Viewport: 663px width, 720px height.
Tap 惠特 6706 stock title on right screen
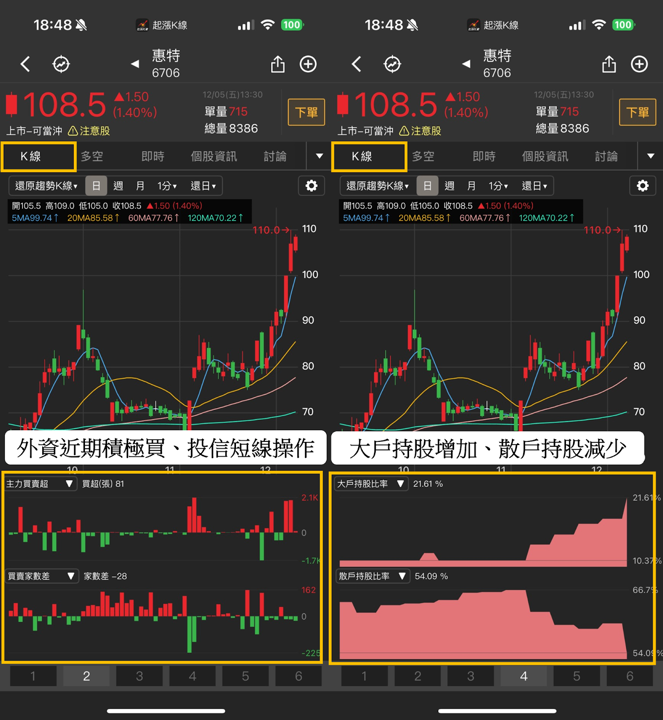pos(497,64)
